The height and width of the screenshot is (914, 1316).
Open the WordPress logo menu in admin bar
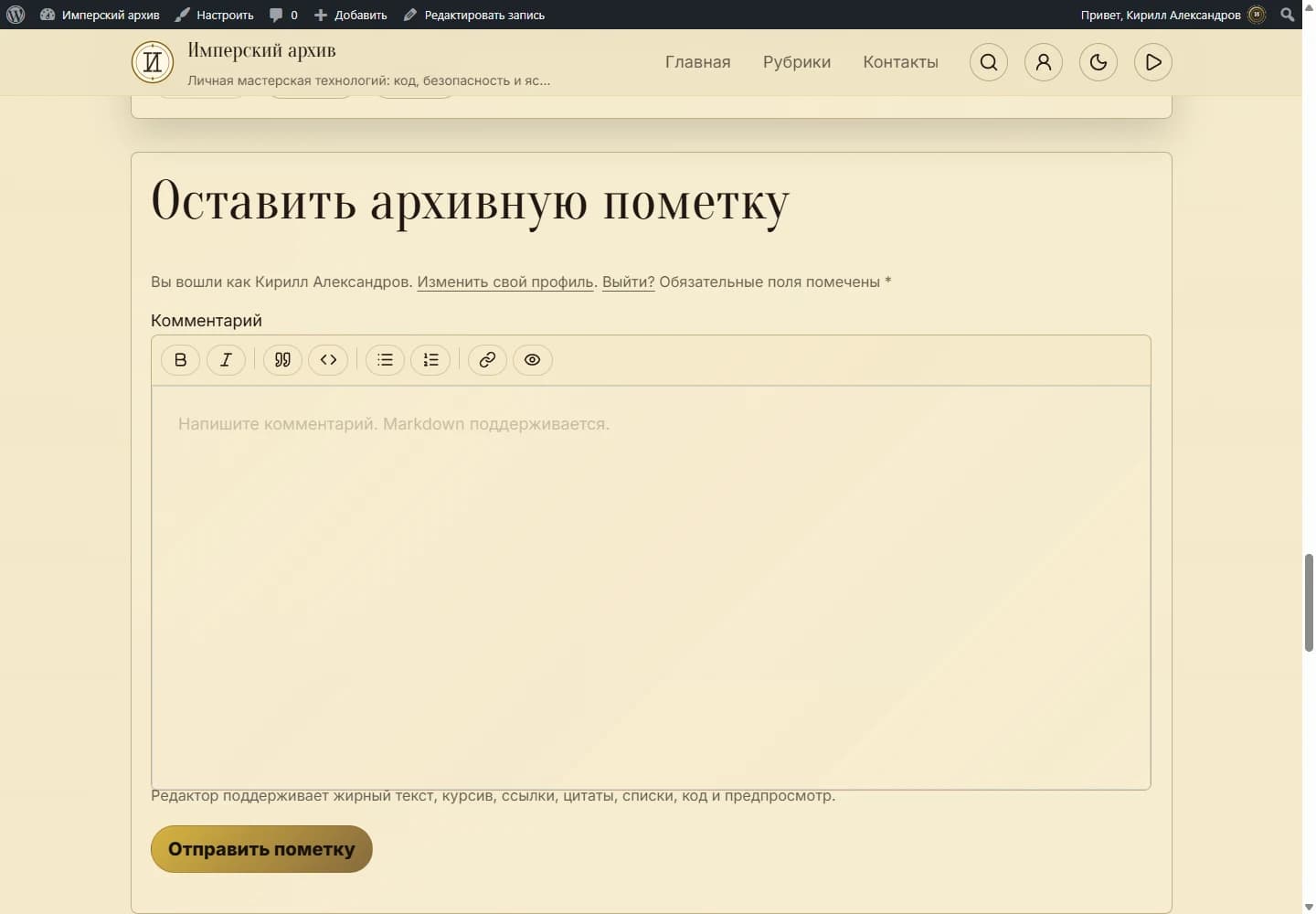pos(16,15)
